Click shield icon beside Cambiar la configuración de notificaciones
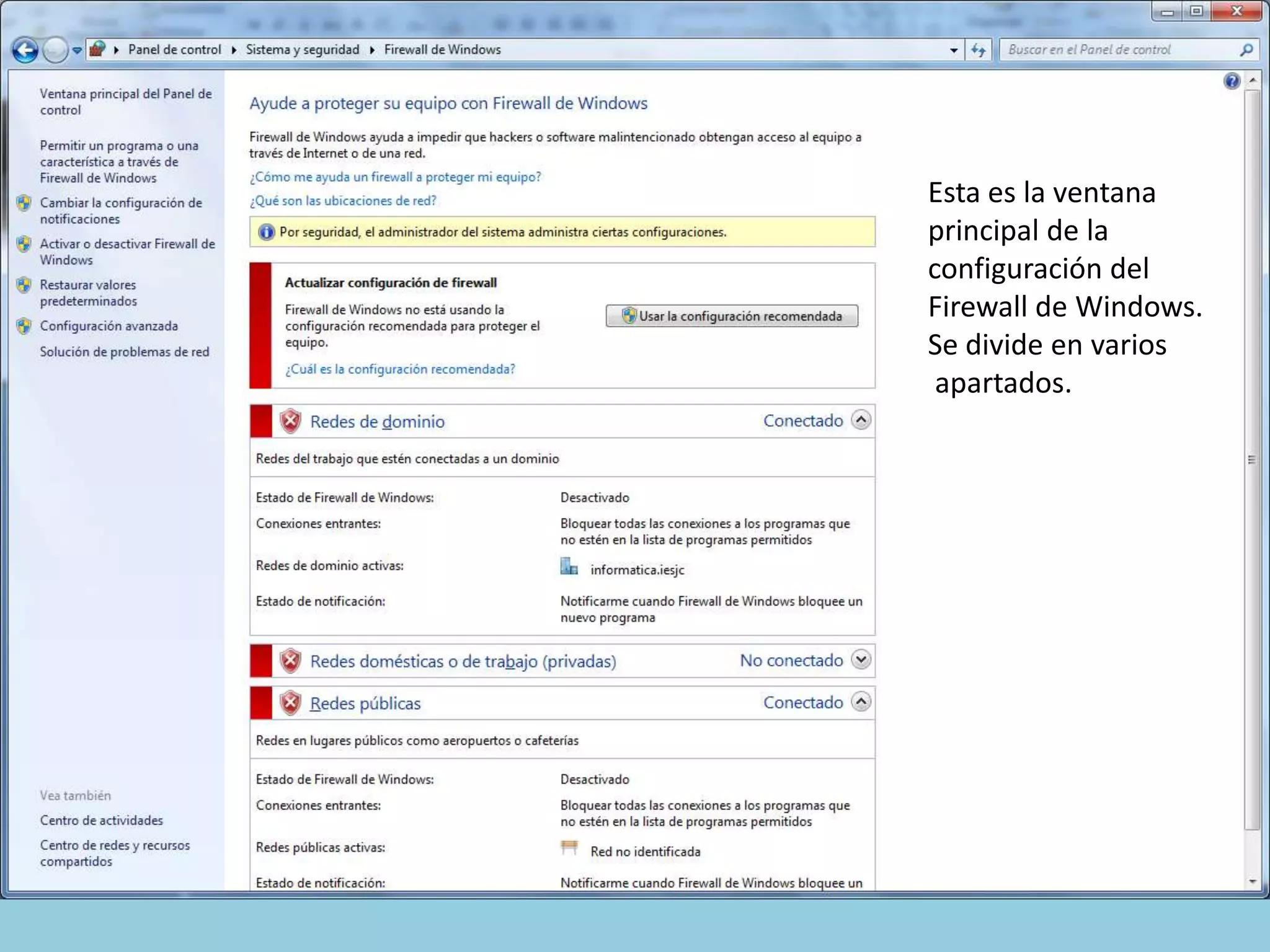The image size is (1270, 952). [24, 203]
